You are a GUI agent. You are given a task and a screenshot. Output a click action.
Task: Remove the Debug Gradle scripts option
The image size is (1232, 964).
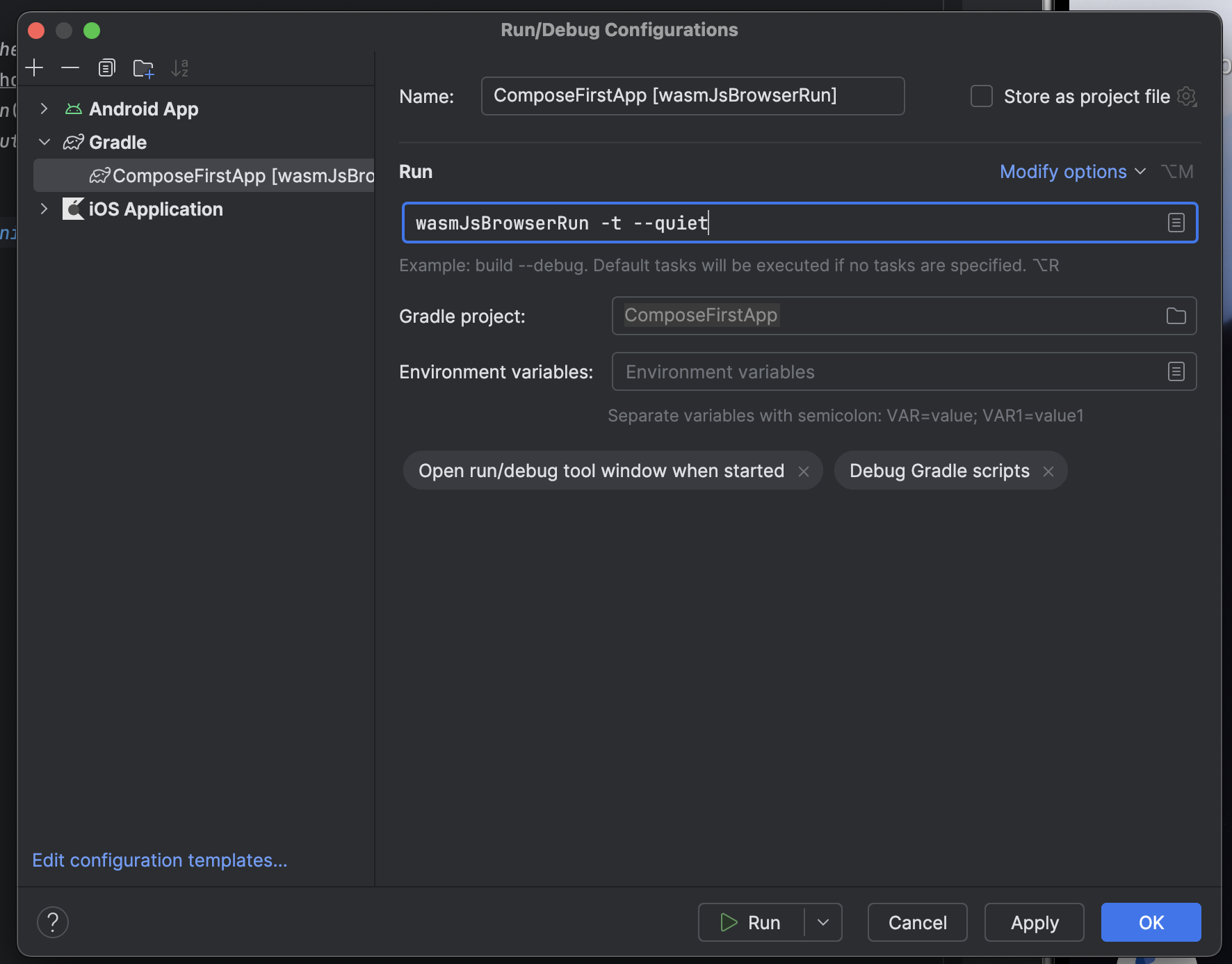pyautogui.click(x=1048, y=471)
